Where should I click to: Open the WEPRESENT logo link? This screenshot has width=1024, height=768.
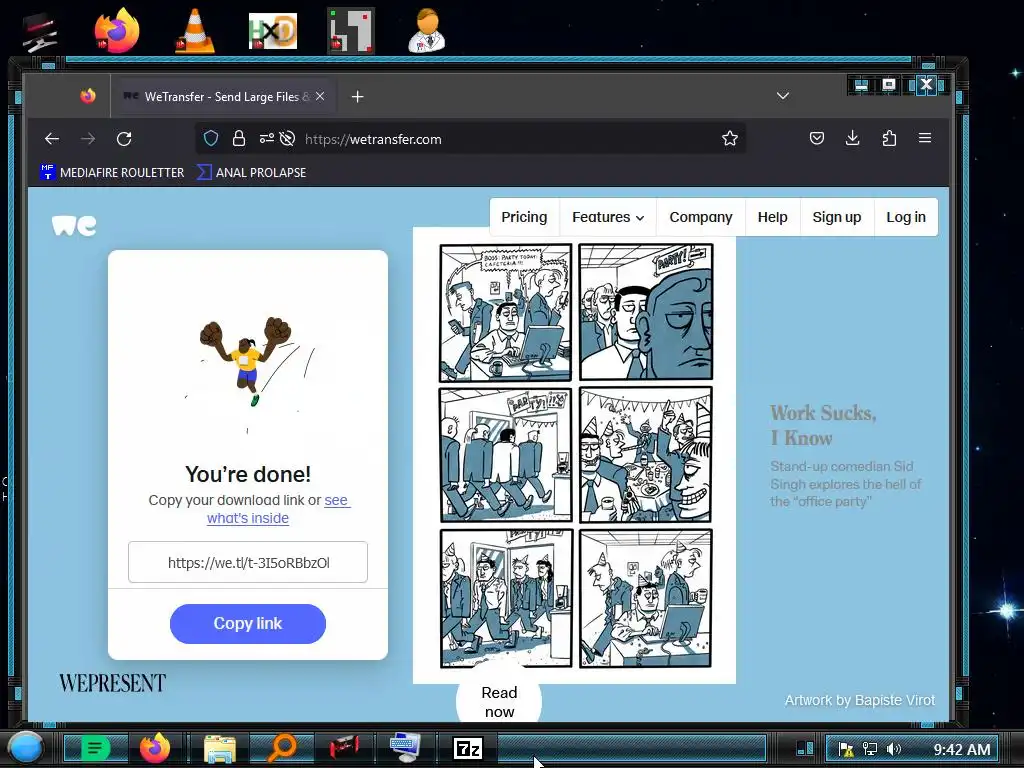coord(112,683)
